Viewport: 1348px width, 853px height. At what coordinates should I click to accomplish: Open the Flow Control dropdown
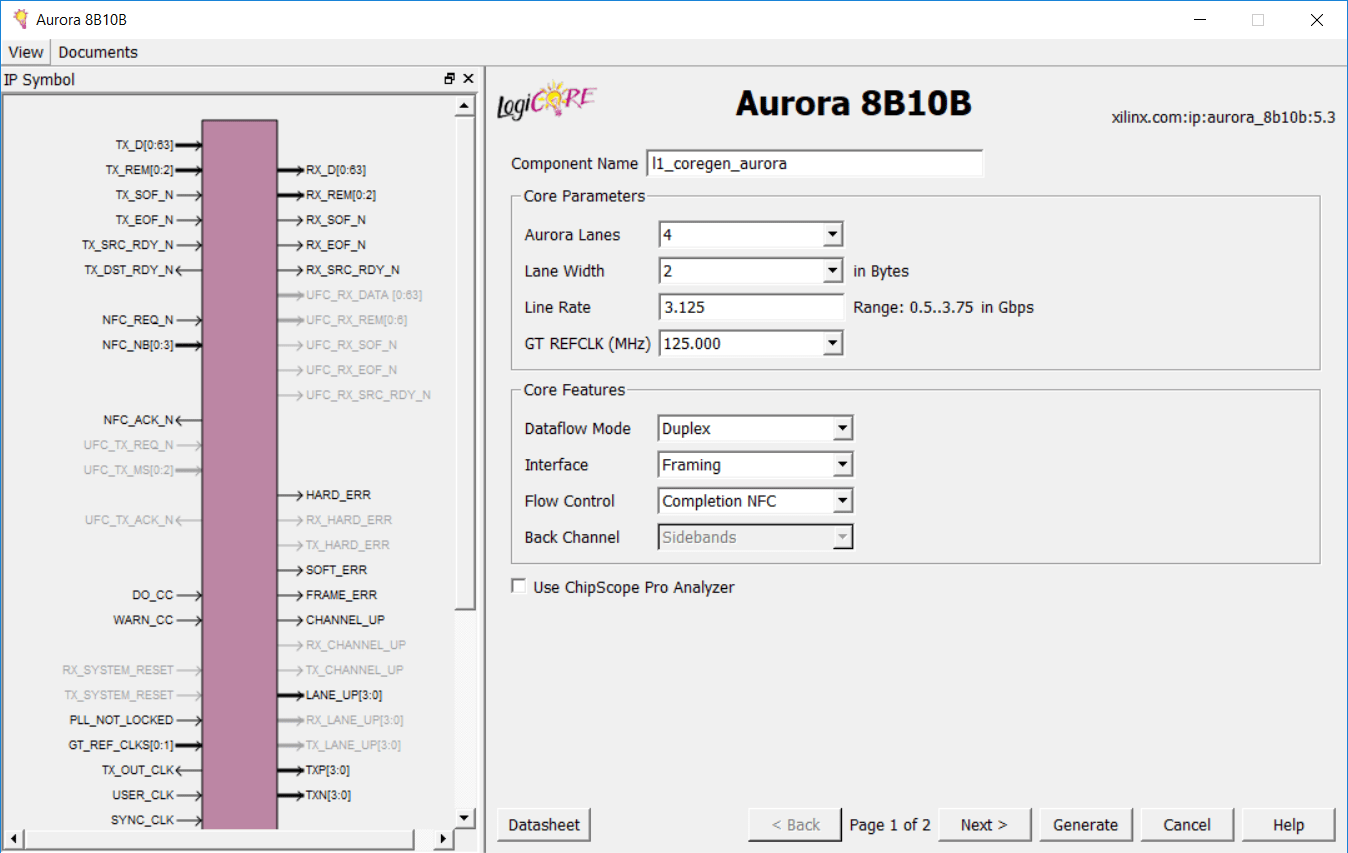pos(841,500)
